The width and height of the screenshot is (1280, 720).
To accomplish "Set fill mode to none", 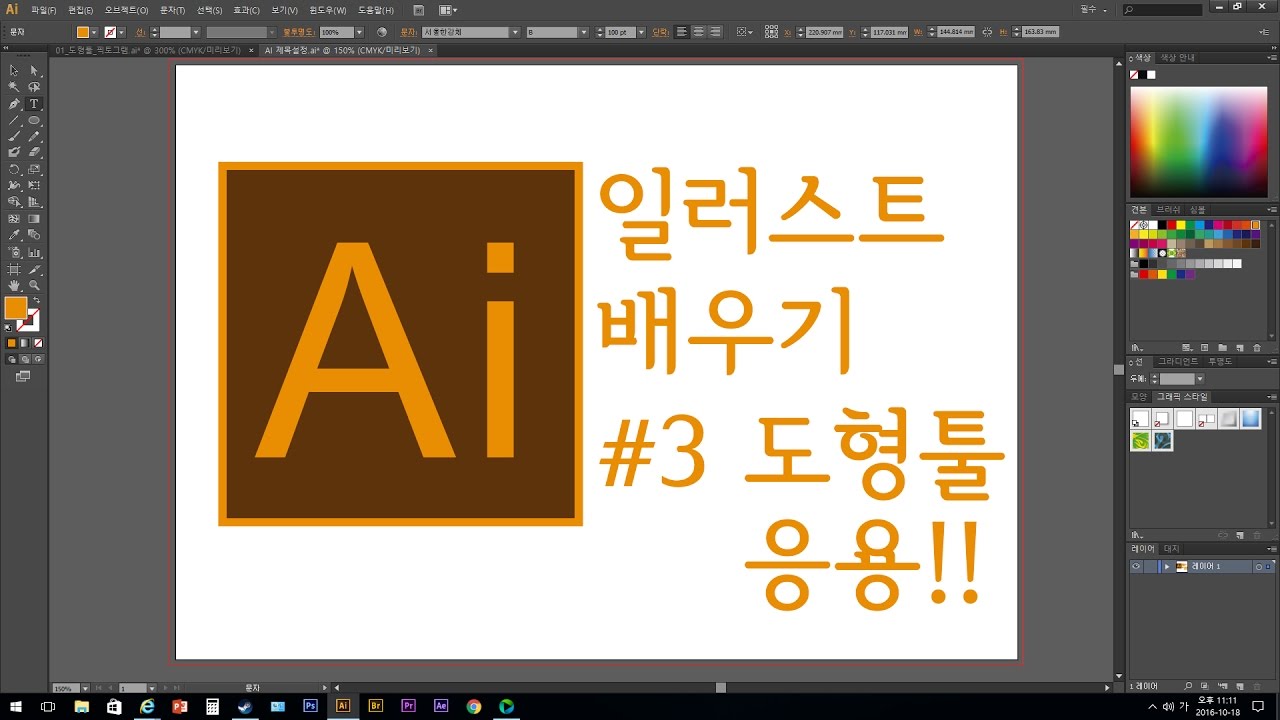I will (x=38, y=343).
